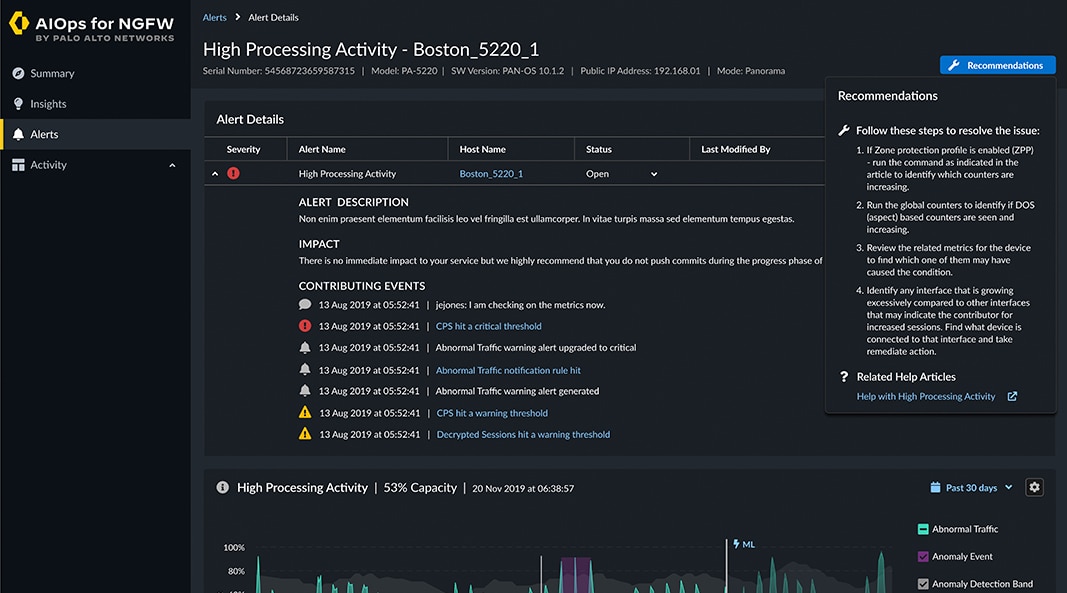Click the bell icon beside notification rule hit
The height and width of the screenshot is (593, 1067).
[305, 370]
